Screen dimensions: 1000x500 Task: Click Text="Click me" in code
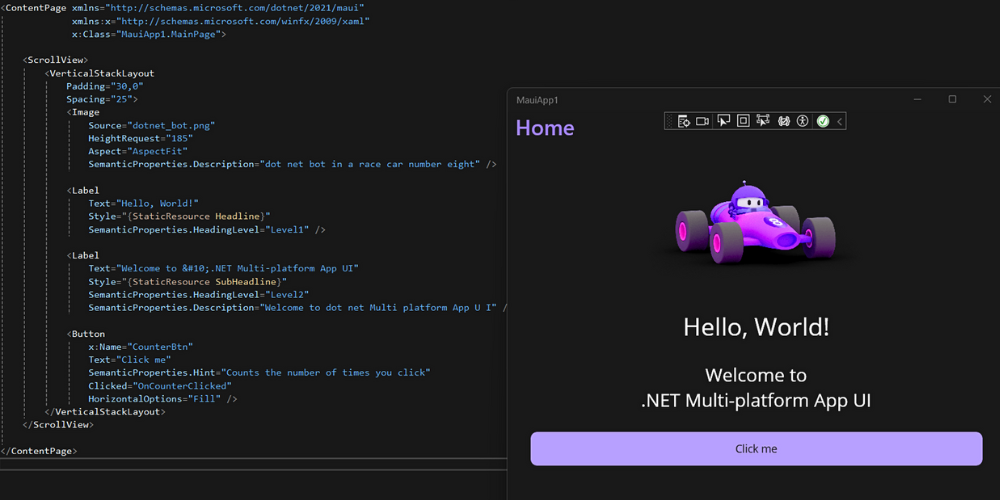click(129, 360)
